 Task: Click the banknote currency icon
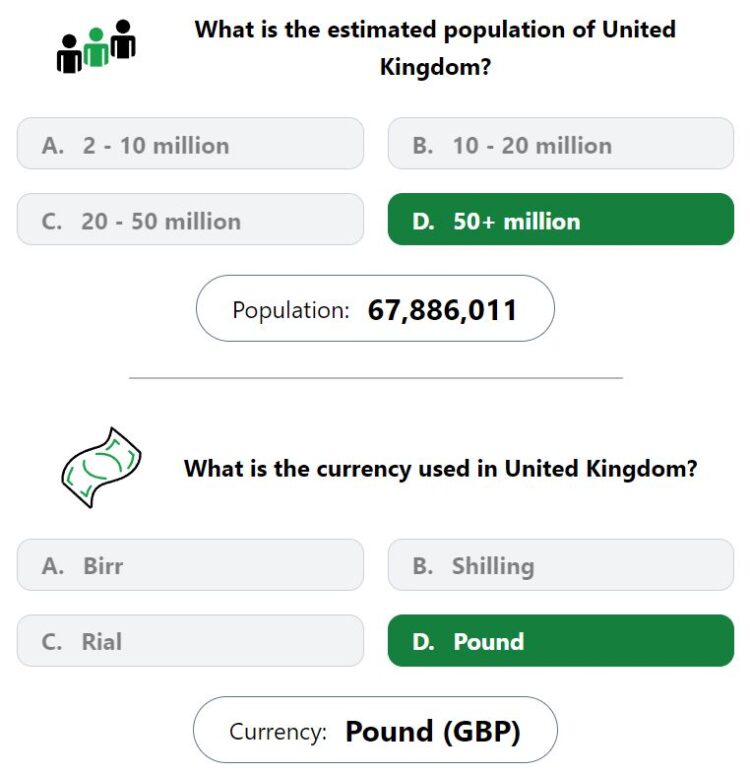pyautogui.click(x=101, y=467)
